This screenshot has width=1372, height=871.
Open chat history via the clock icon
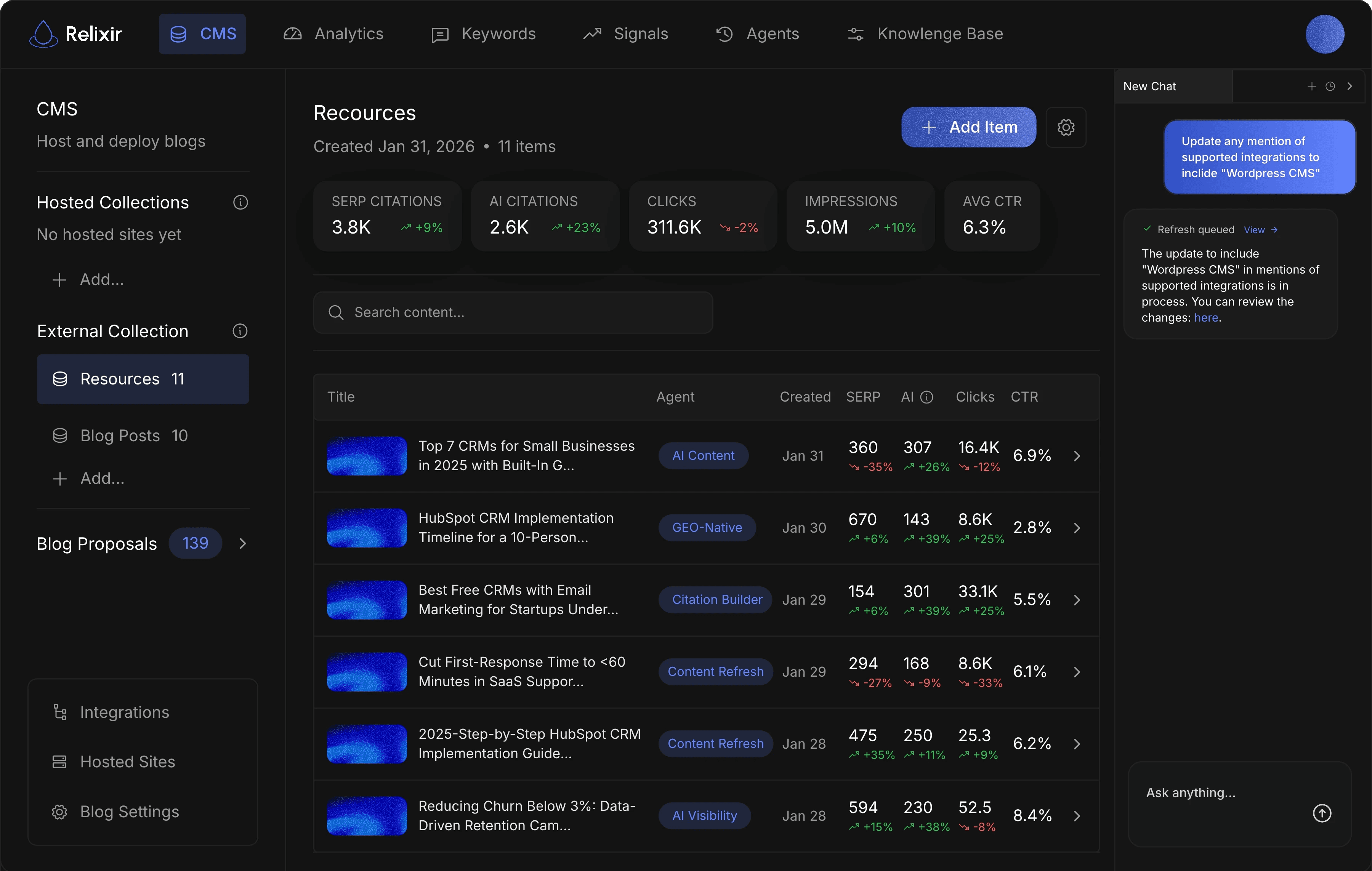[1330, 86]
